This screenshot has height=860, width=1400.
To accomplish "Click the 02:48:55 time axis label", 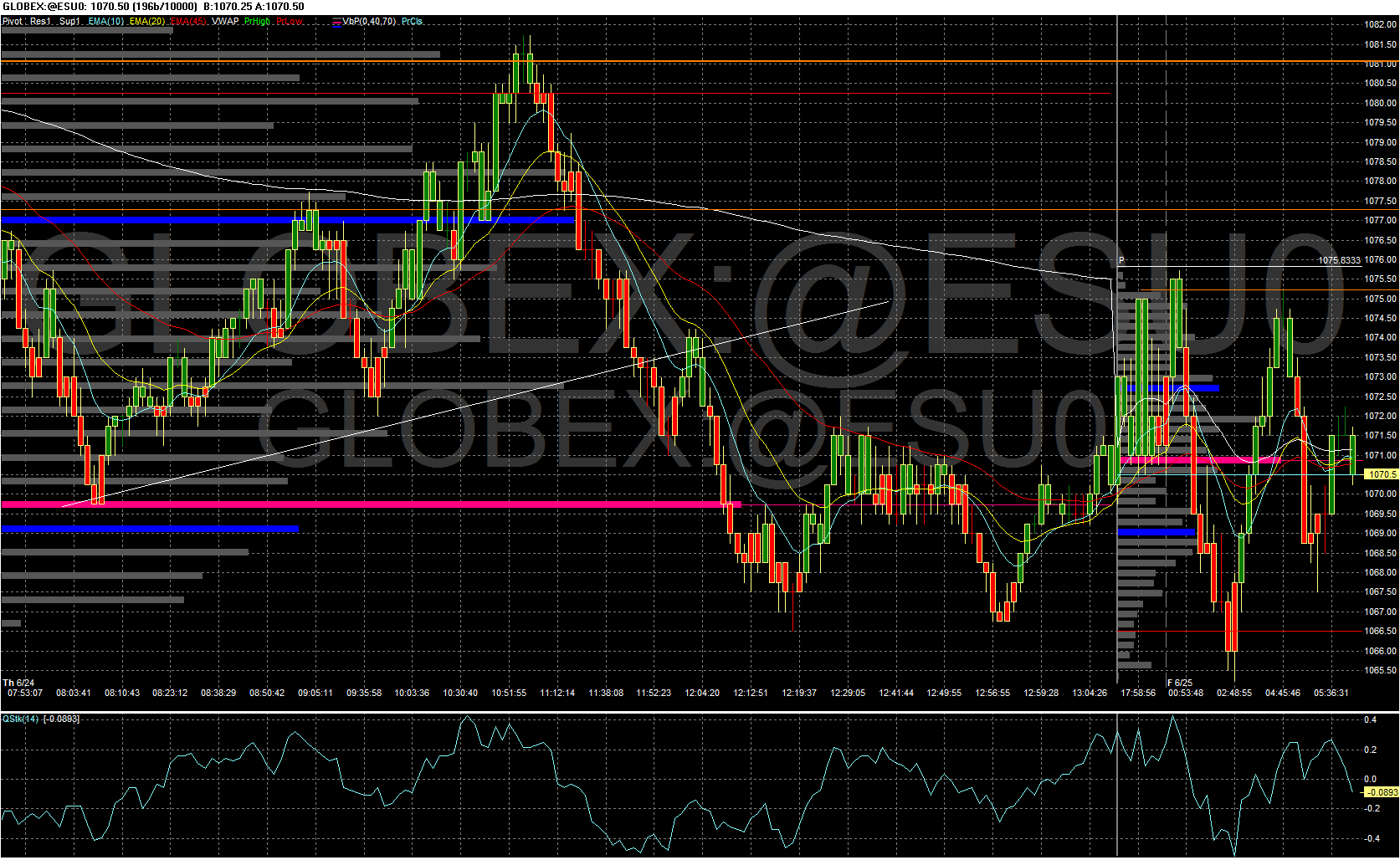I will tap(1234, 693).
